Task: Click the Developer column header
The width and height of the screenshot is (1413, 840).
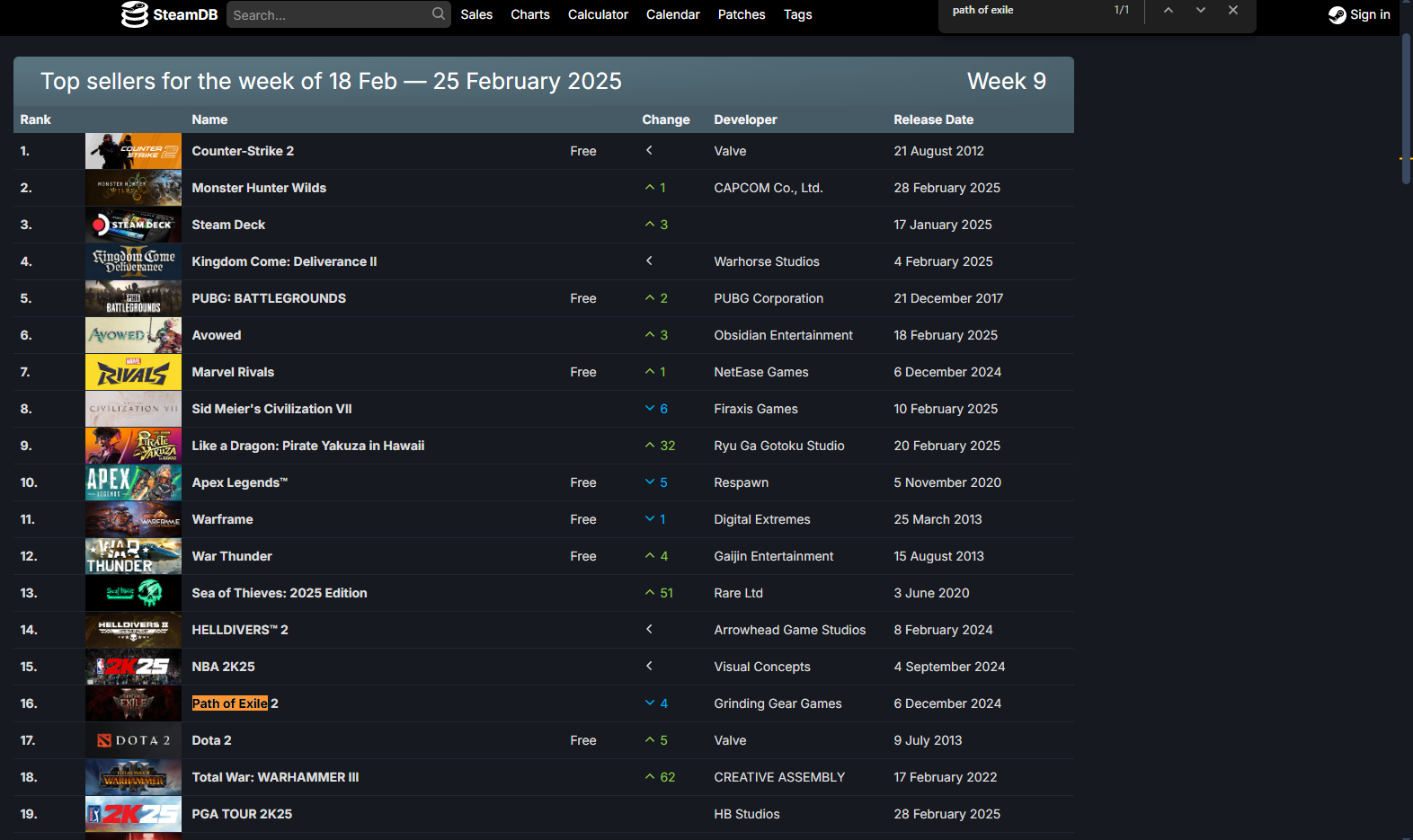Action: (x=745, y=119)
